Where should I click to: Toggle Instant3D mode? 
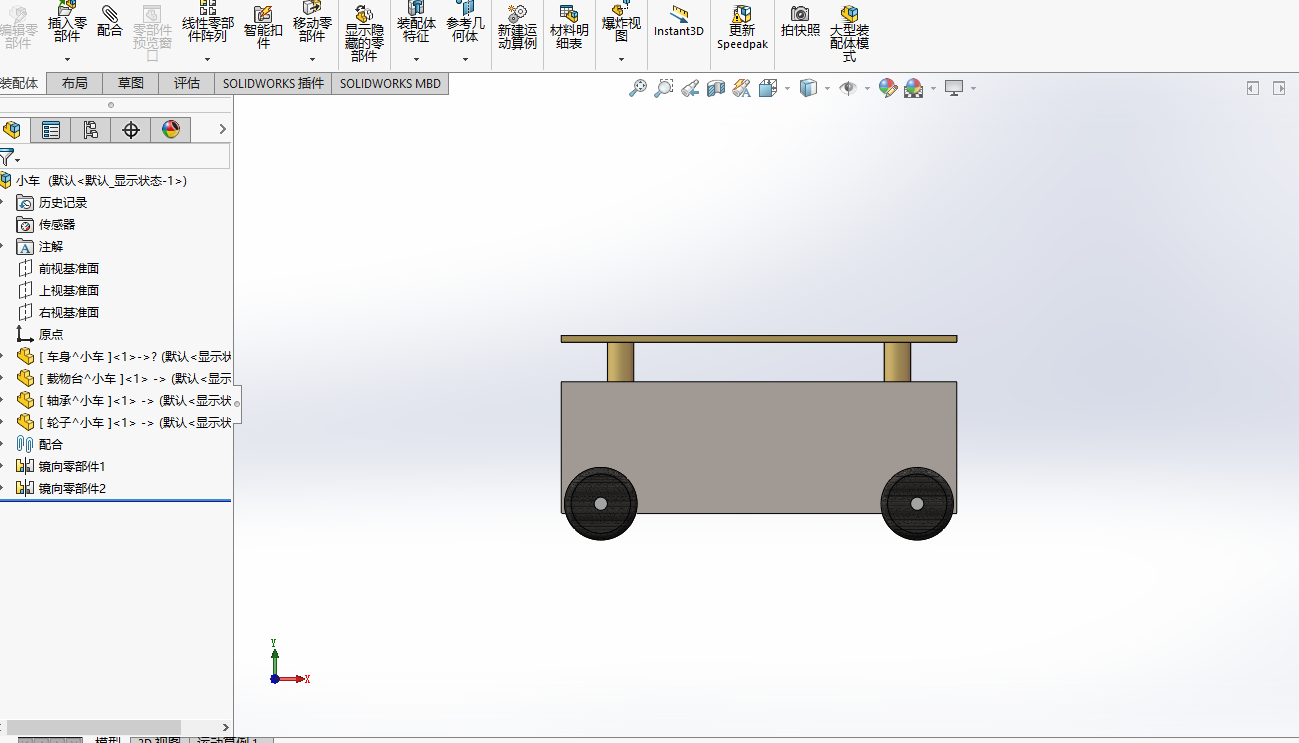(679, 20)
